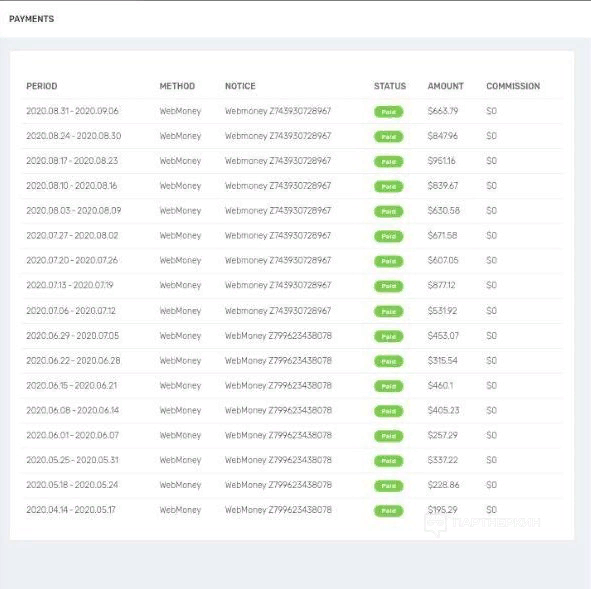
Task: Select period 2020.08.17 - 2020.08.23
Action: coord(72,161)
